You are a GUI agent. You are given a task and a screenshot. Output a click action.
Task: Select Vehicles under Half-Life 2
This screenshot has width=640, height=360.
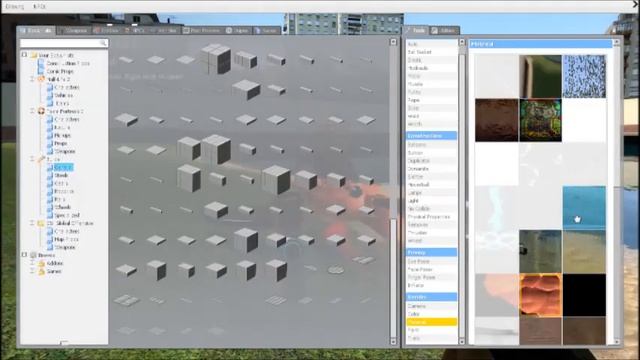coord(64,95)
